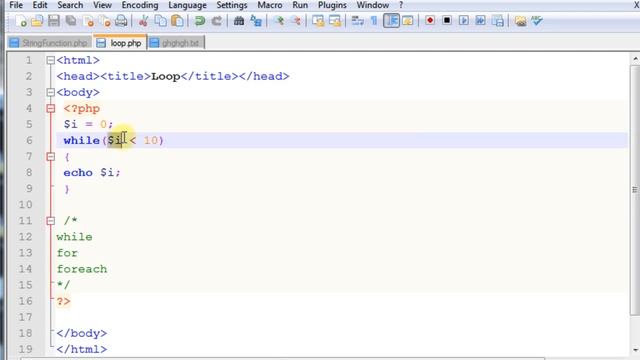Open the Macro menu
640x360 pixels.
coord(270,5)
